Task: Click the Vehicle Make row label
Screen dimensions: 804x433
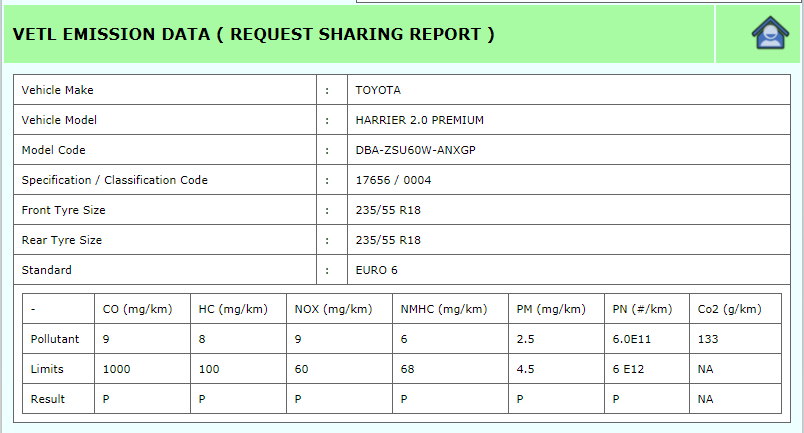Action: point(58,90)
